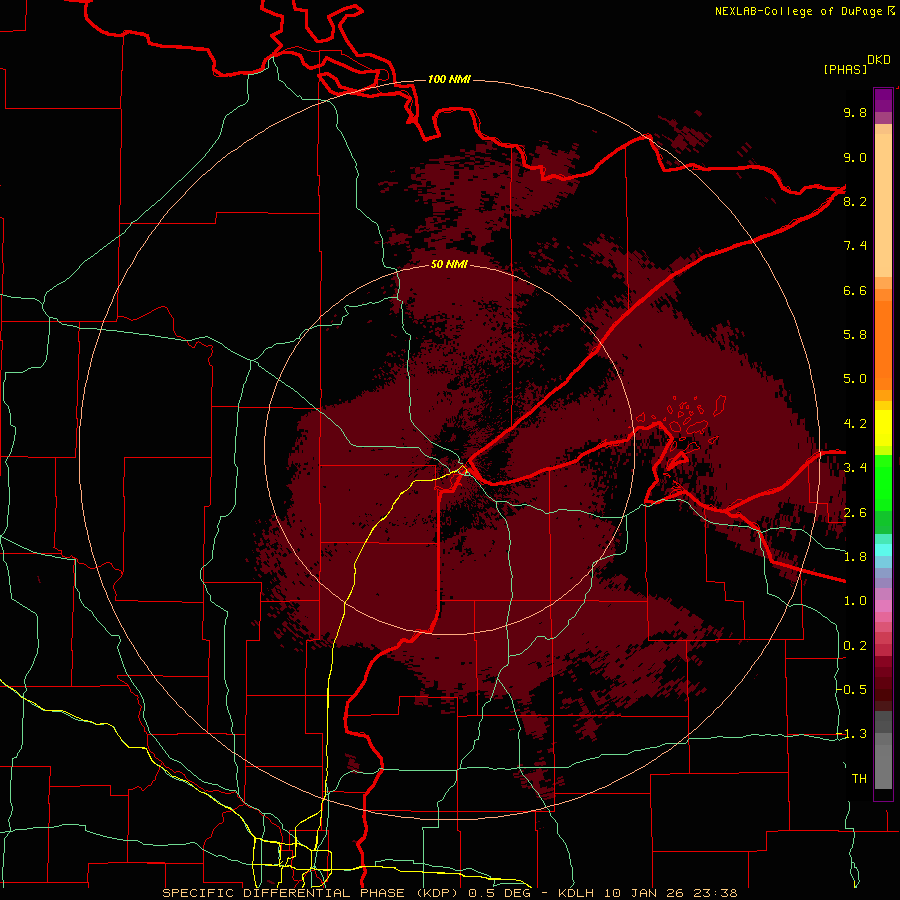This screenshot has height=900, width=900.
Task: Click the 5.0 scale value
Action: coord(855,379)
